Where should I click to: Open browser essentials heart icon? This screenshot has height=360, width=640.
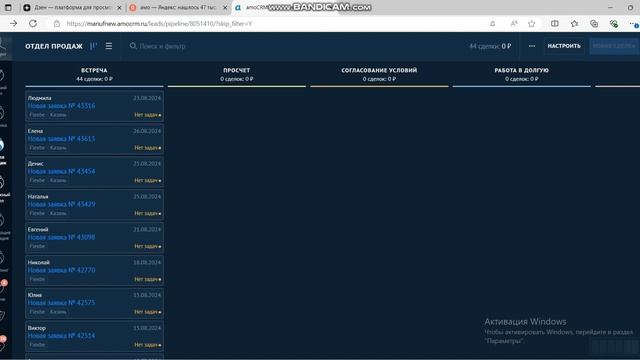613,24
